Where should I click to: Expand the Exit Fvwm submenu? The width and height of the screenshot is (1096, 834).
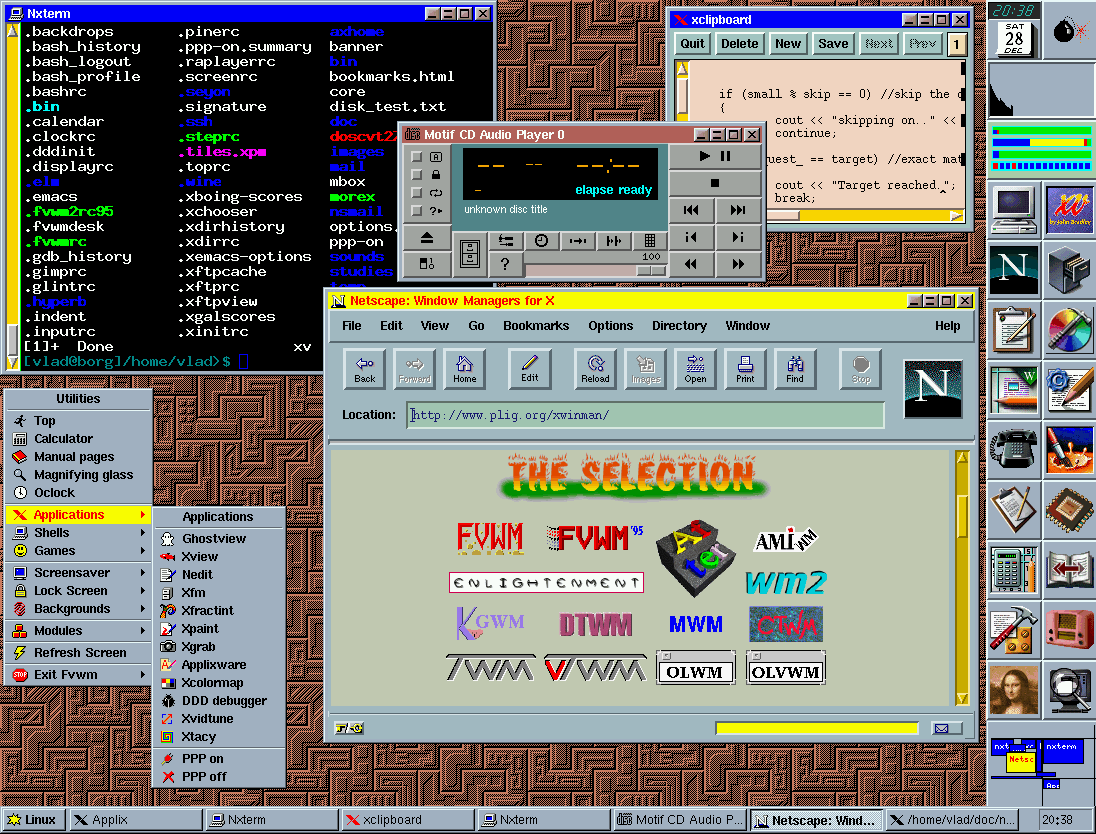[79, 675]
